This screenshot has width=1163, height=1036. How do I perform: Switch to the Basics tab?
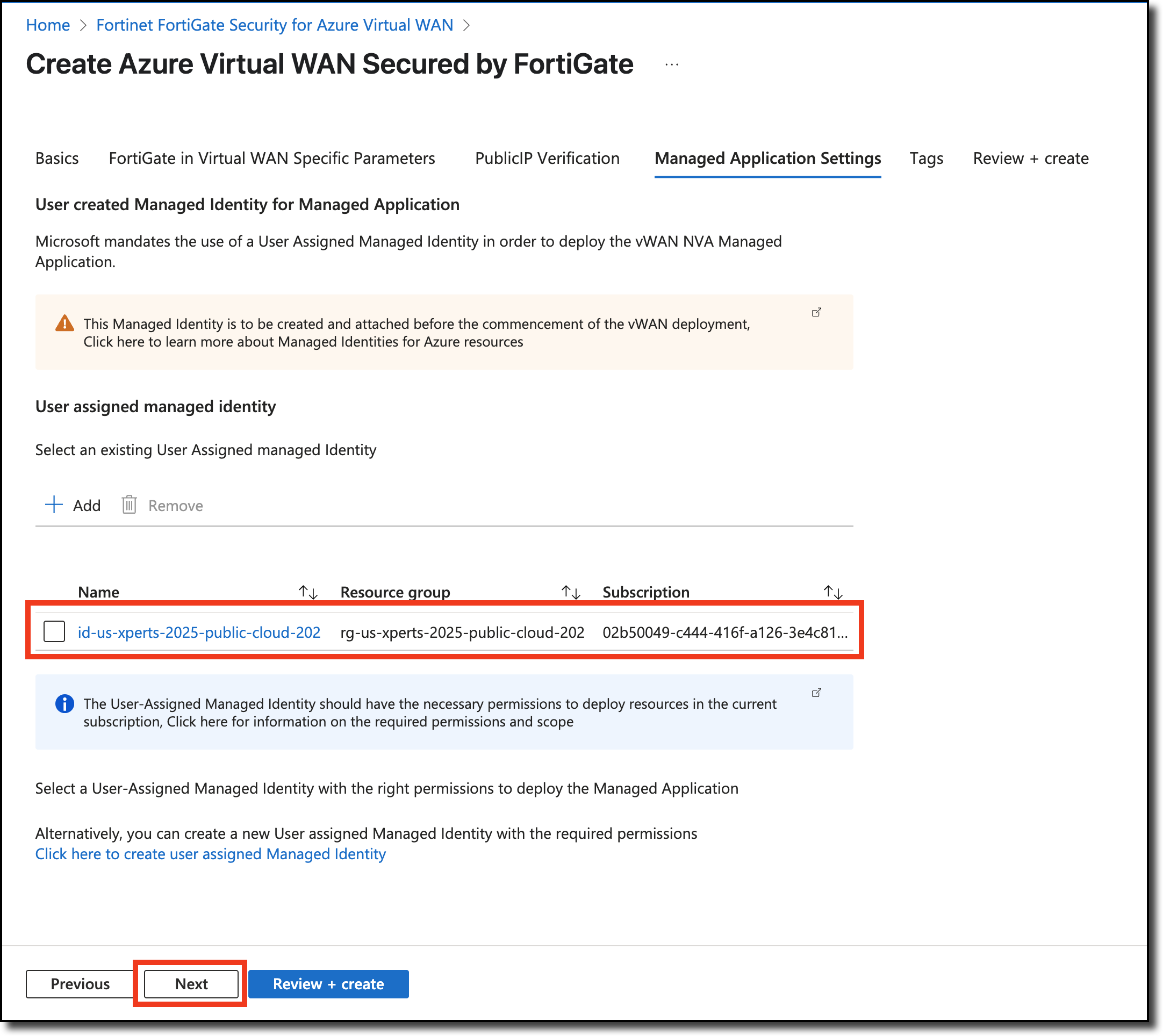57,158
